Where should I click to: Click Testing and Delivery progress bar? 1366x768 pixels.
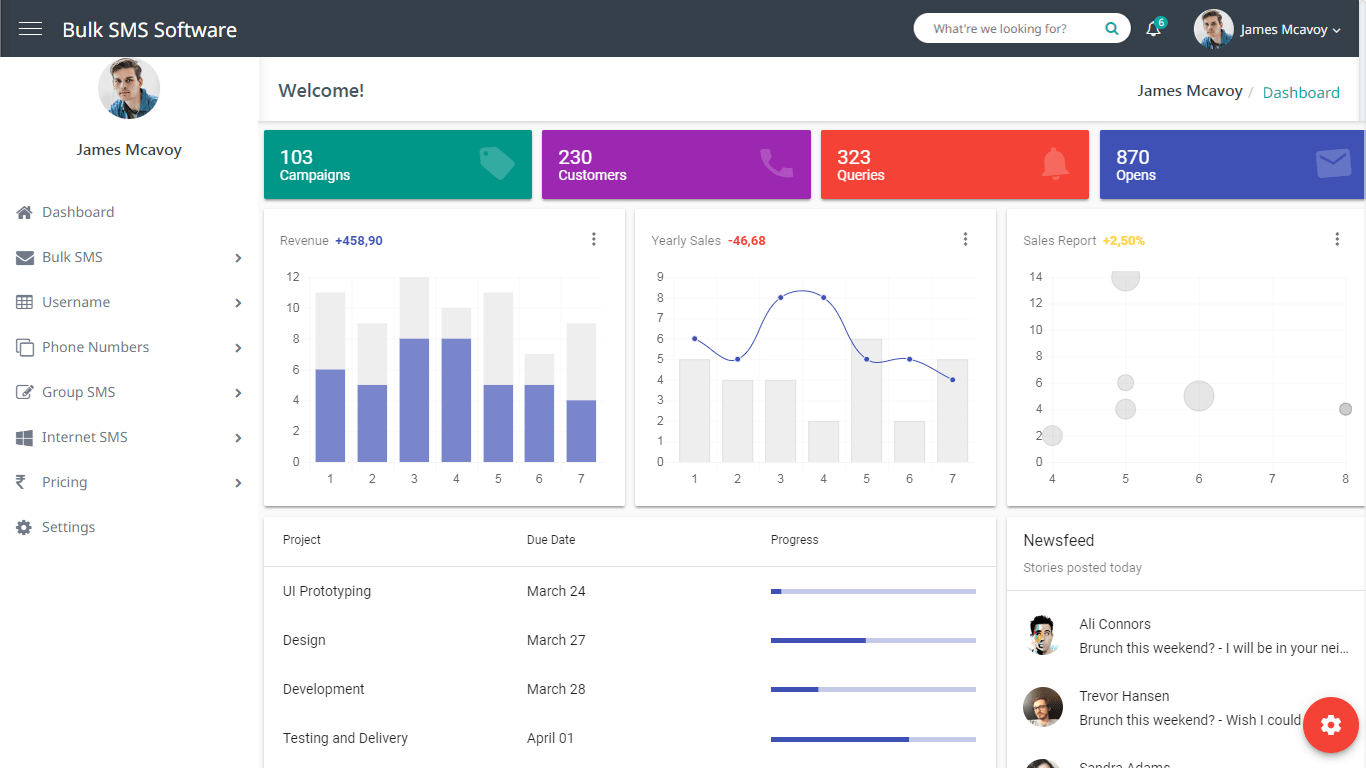coord(873,739)
